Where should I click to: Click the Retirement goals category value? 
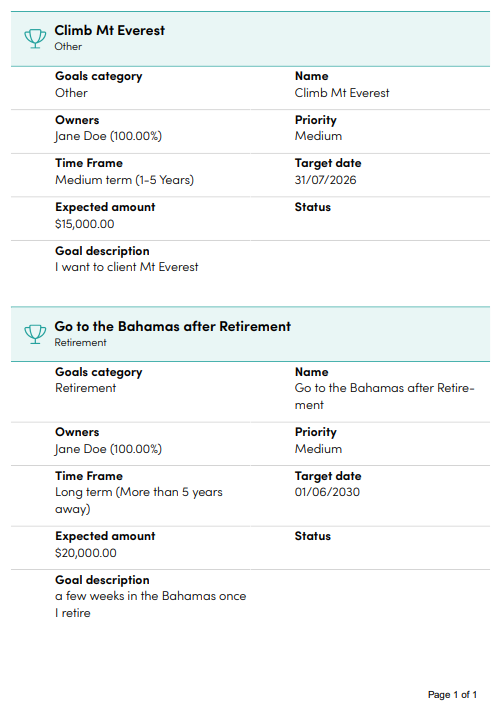[85, 388]
